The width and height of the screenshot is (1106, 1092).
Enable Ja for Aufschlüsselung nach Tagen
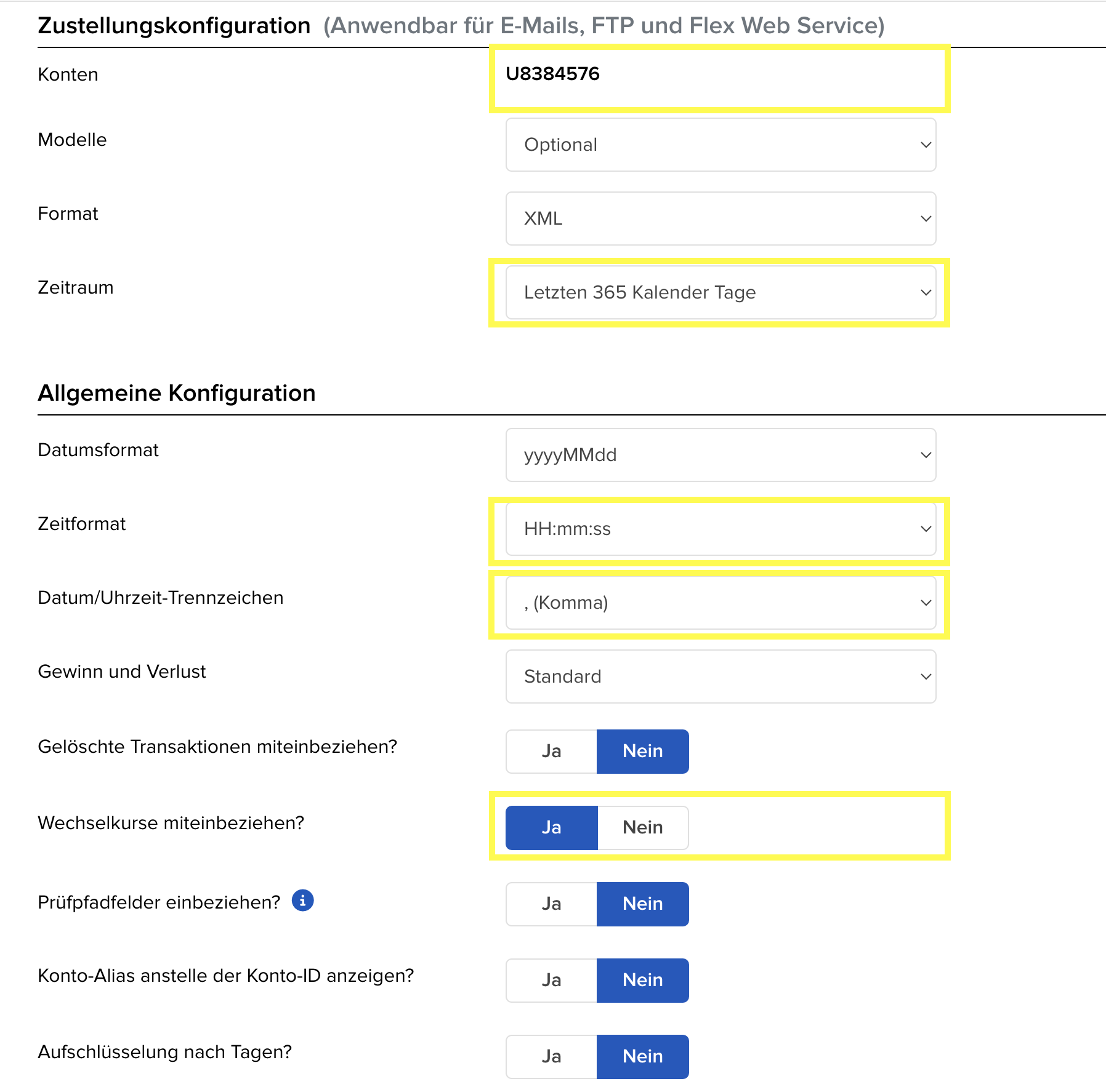click(x=551, y=1056)
